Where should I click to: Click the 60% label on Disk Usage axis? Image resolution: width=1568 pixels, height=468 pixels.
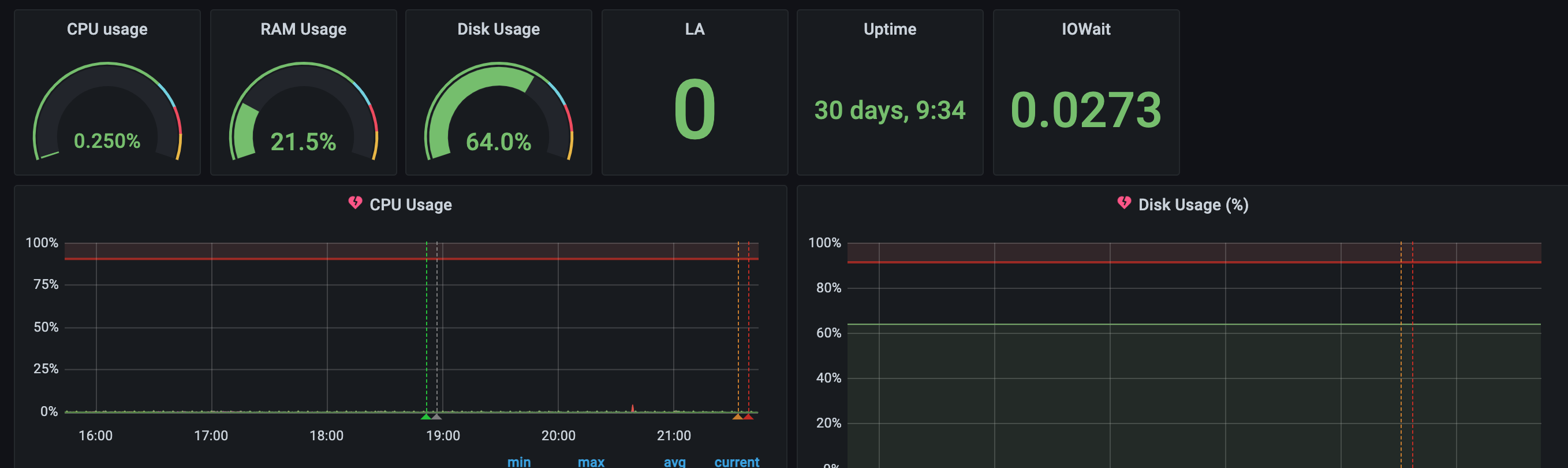point(828,333)
